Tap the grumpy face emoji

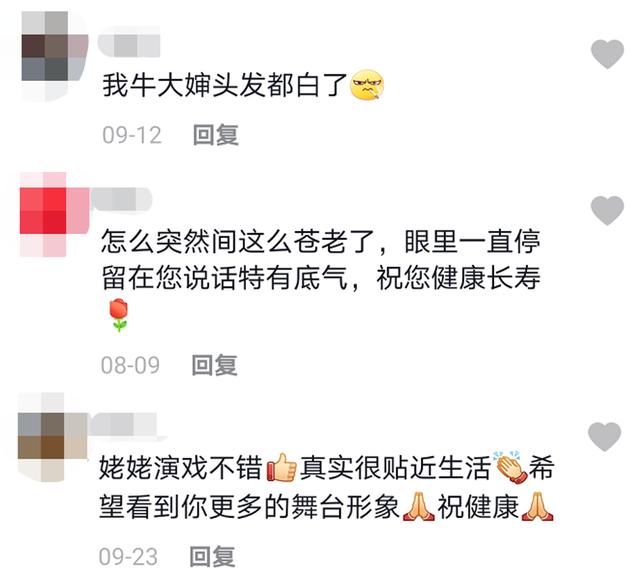click(x=367, y=84)
